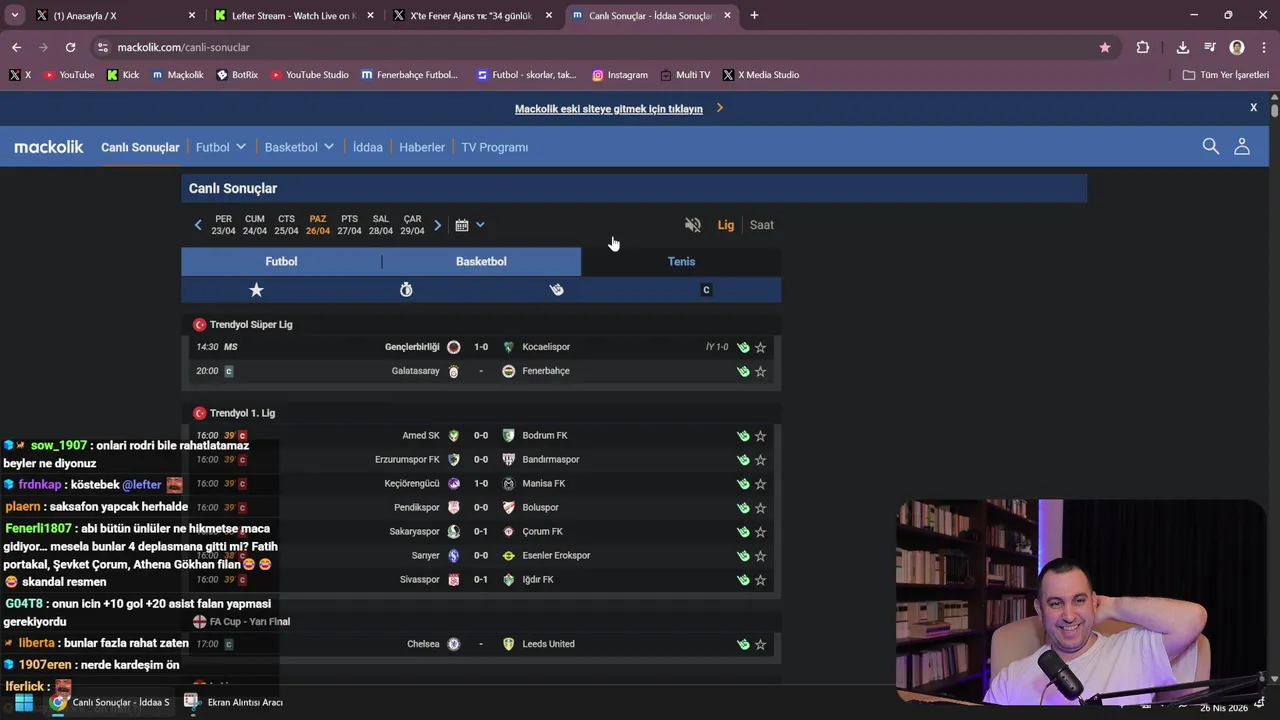
Task: Follow the arrow next to eski siteye link
Action: pos(719,108)
